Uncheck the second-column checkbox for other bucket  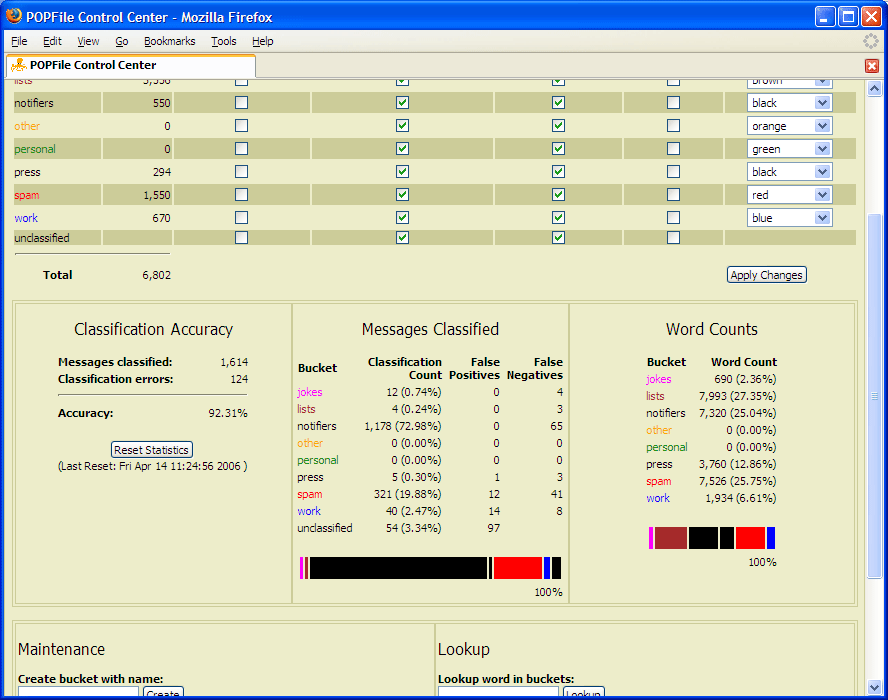click(x=402, y=126)
